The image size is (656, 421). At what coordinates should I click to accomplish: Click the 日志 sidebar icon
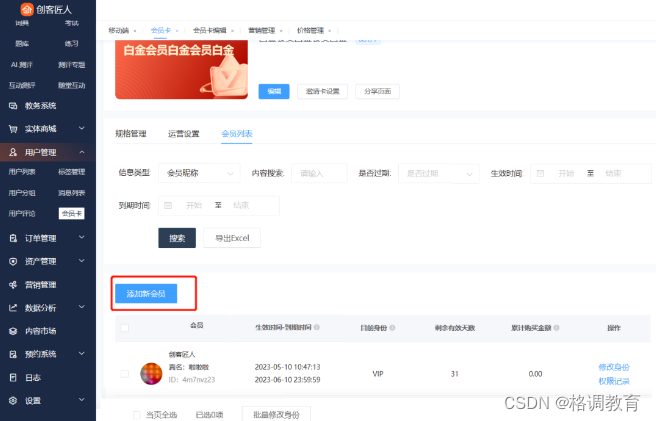(13, 377)
